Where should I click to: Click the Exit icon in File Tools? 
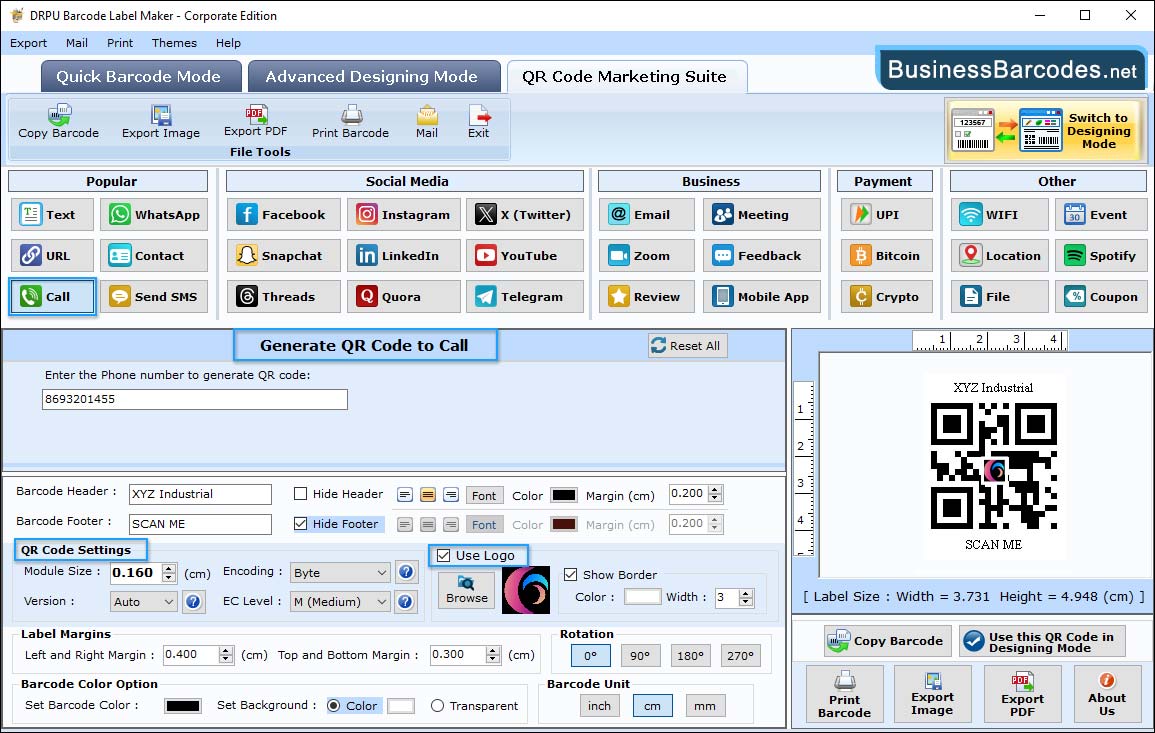click(x=478, y=122)
